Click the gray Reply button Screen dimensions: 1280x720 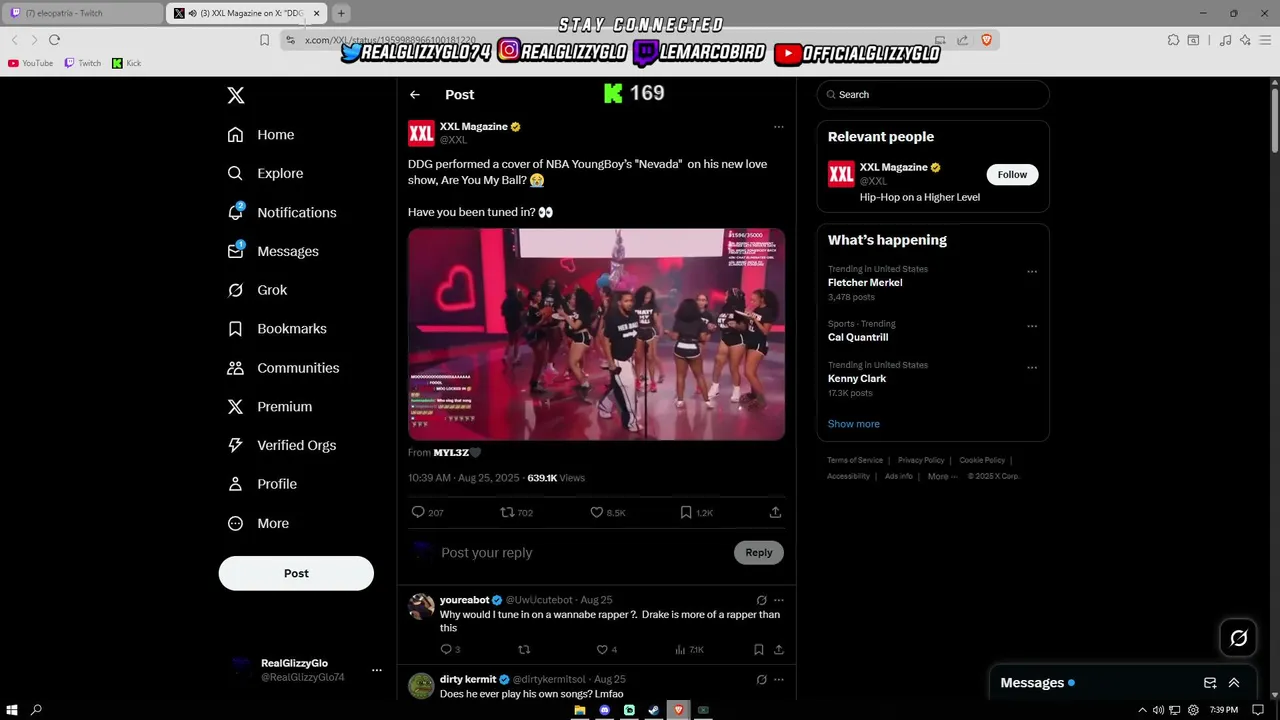pos(759,553)
